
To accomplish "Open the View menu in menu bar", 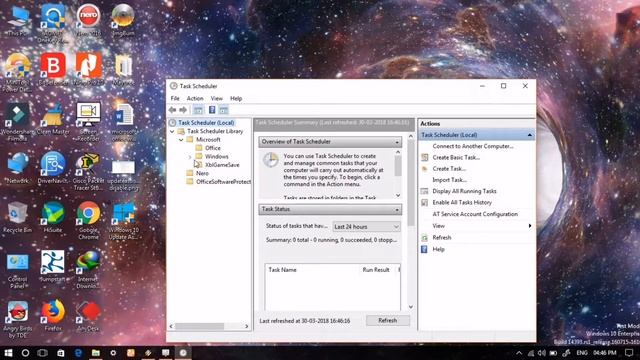I will (217, 98).
